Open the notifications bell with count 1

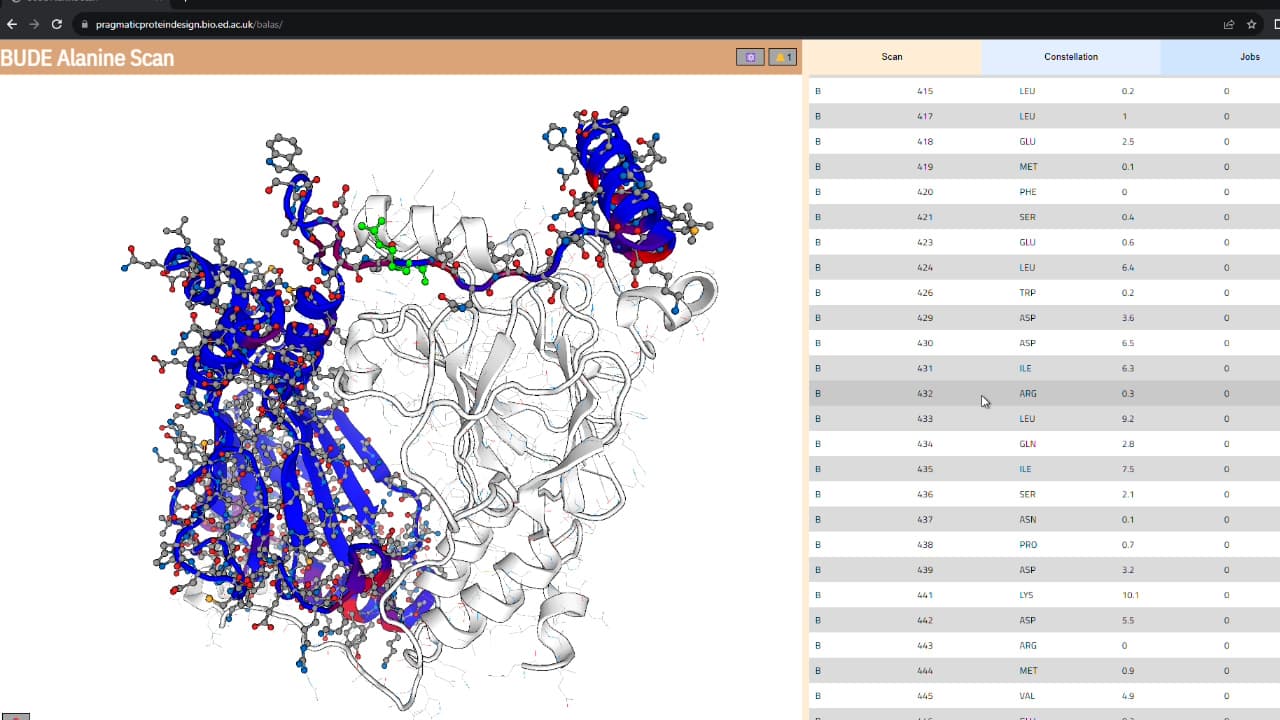click(x=782, y=57)
